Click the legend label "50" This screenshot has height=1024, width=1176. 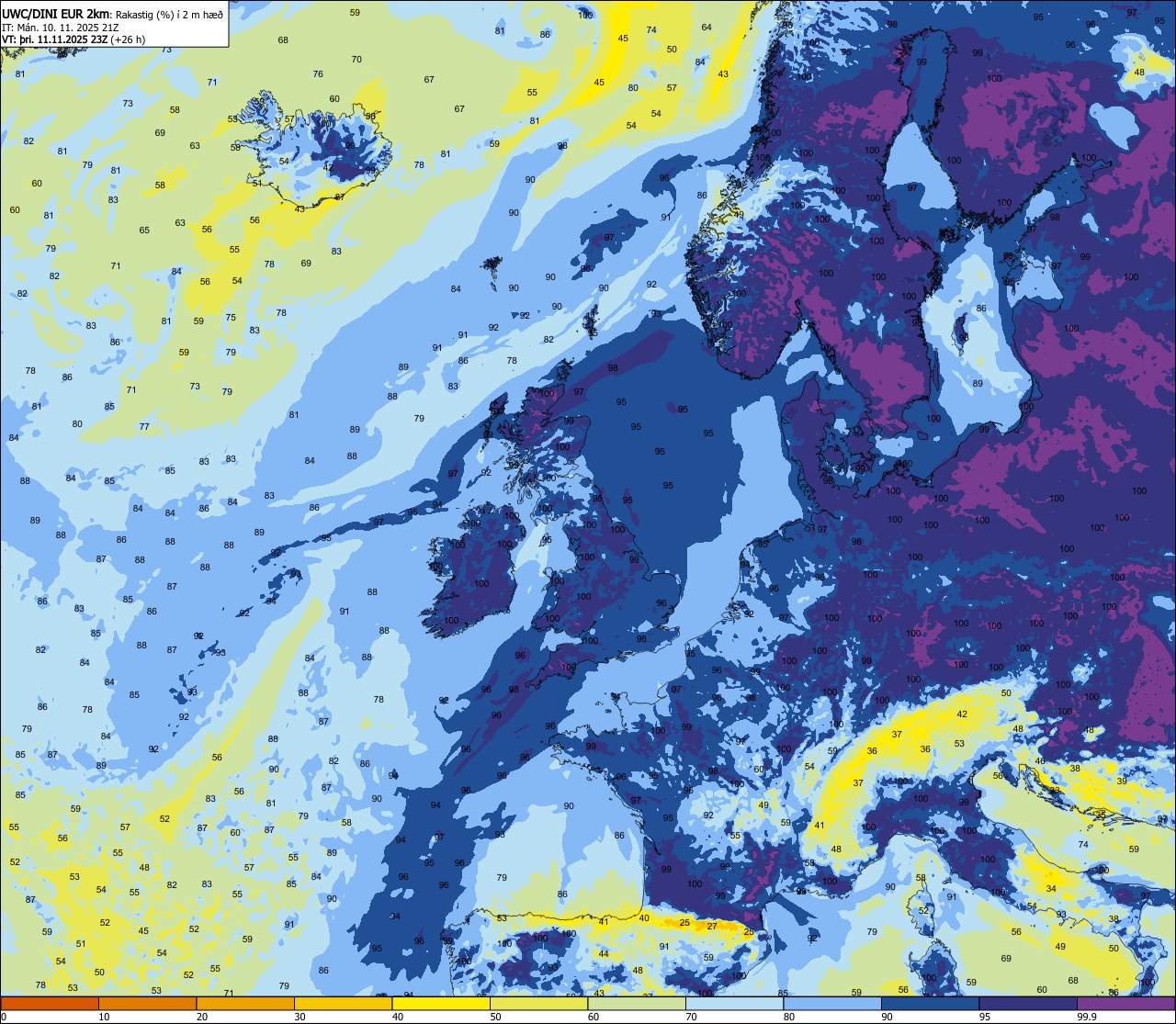coord(495,1017)
